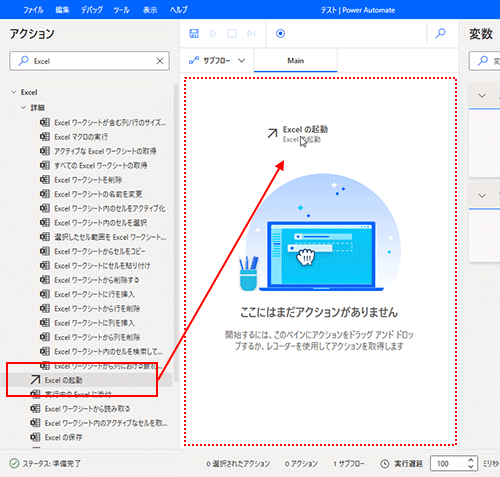Image resolution: width=500 pixels, height=477 pixels.
Task: Select Excel ワークシートにセルを貼り付け action
Action: pos(95,266)
